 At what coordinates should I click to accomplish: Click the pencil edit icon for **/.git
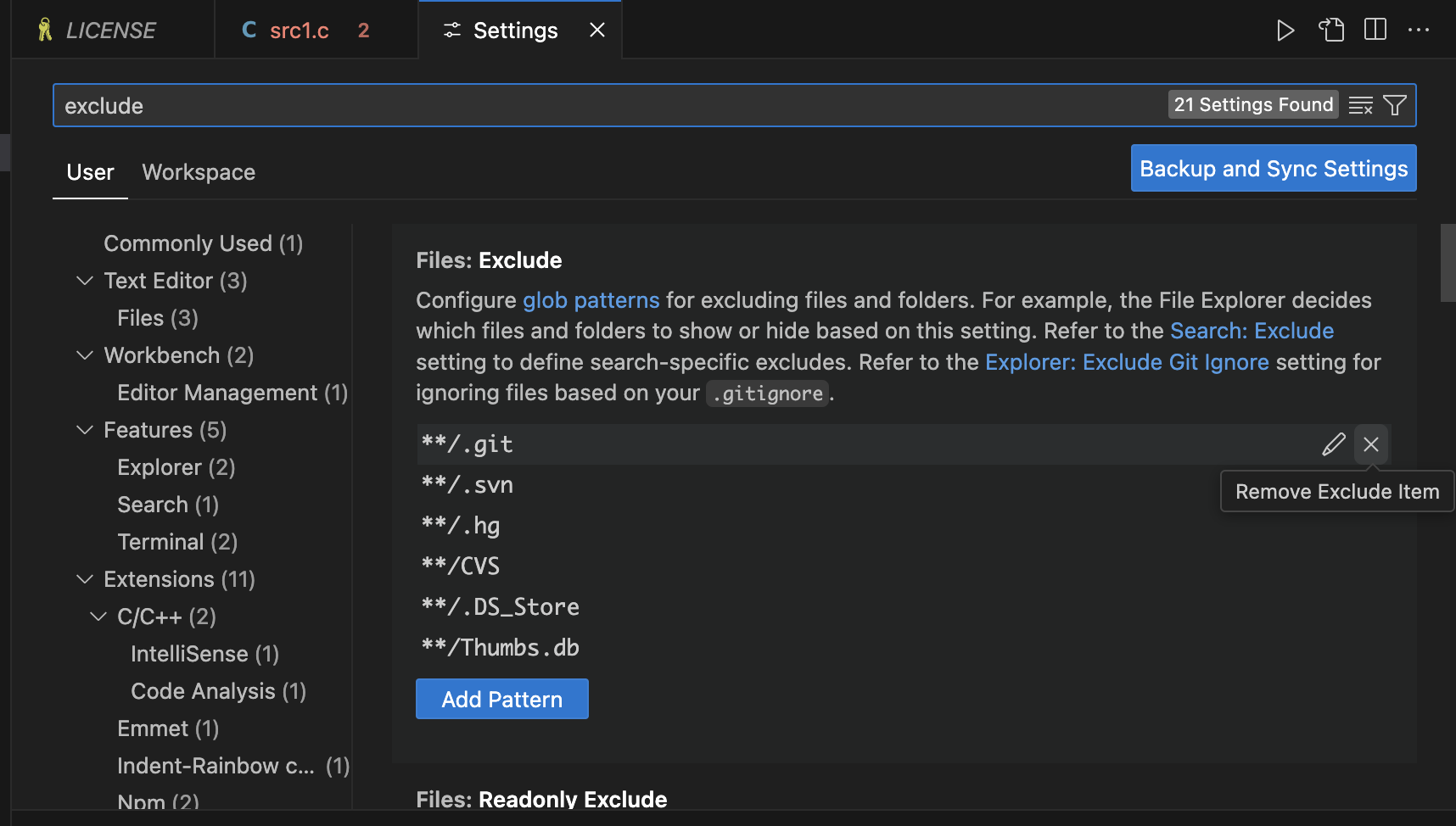[x=1333, y=444]
